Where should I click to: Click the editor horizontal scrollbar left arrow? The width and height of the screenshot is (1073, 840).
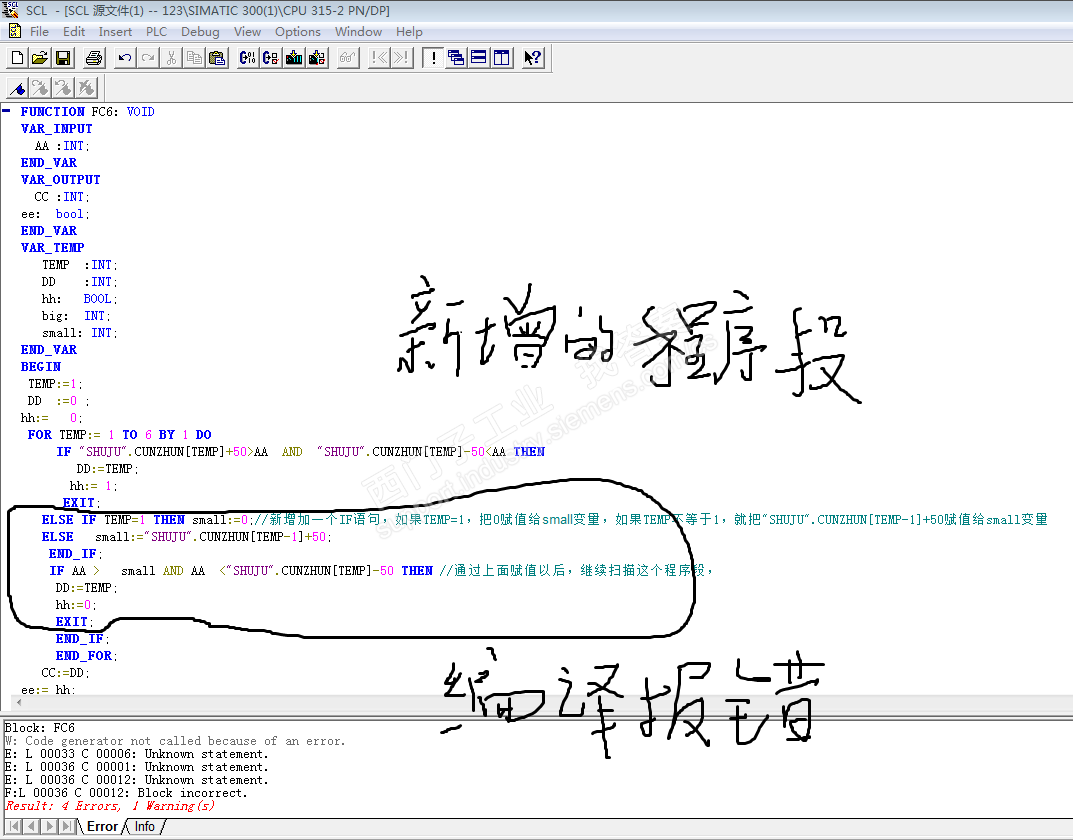click(x=19, y=703)
